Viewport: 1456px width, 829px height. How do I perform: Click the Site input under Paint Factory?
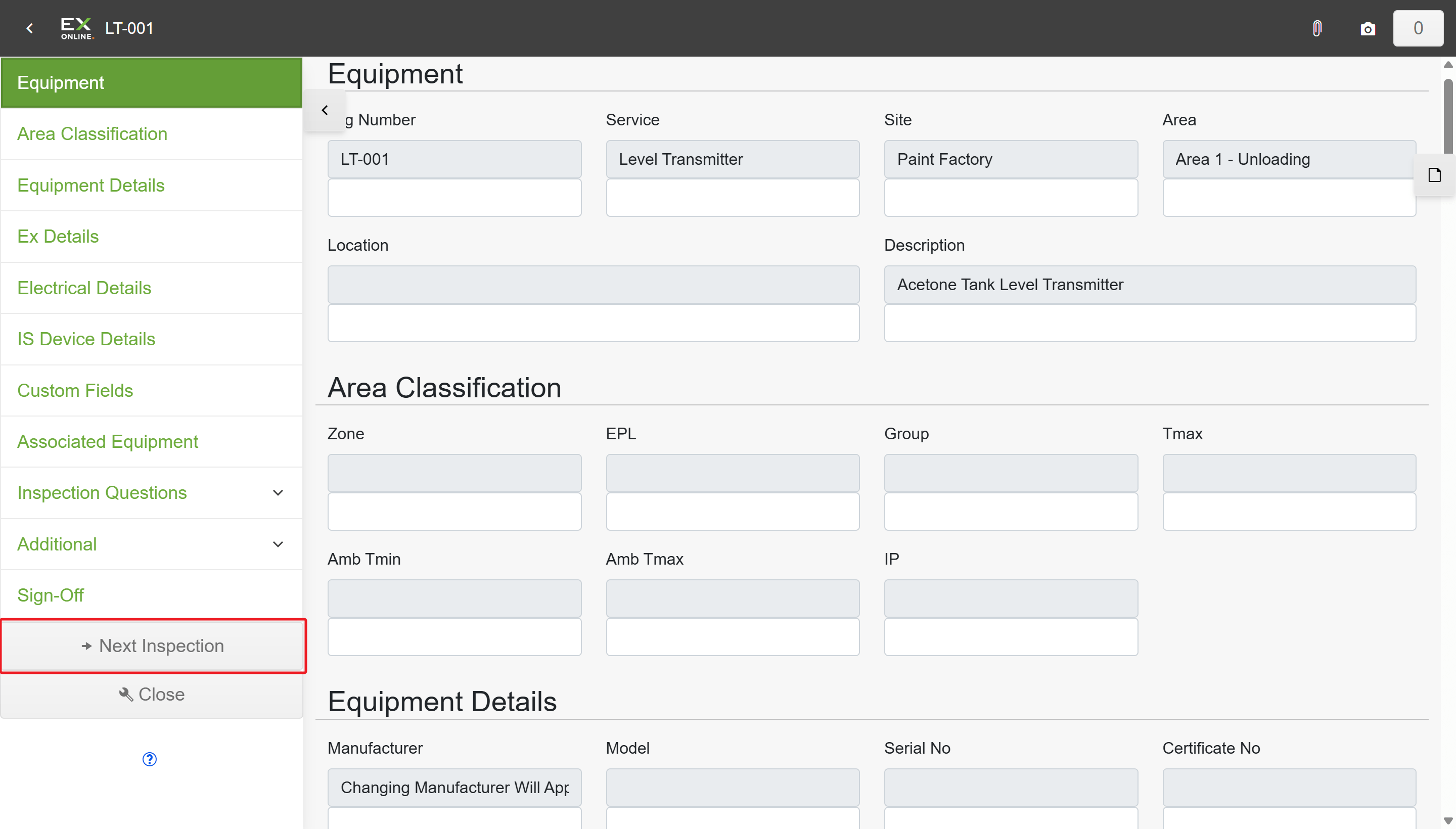[x=1011, y=198]
